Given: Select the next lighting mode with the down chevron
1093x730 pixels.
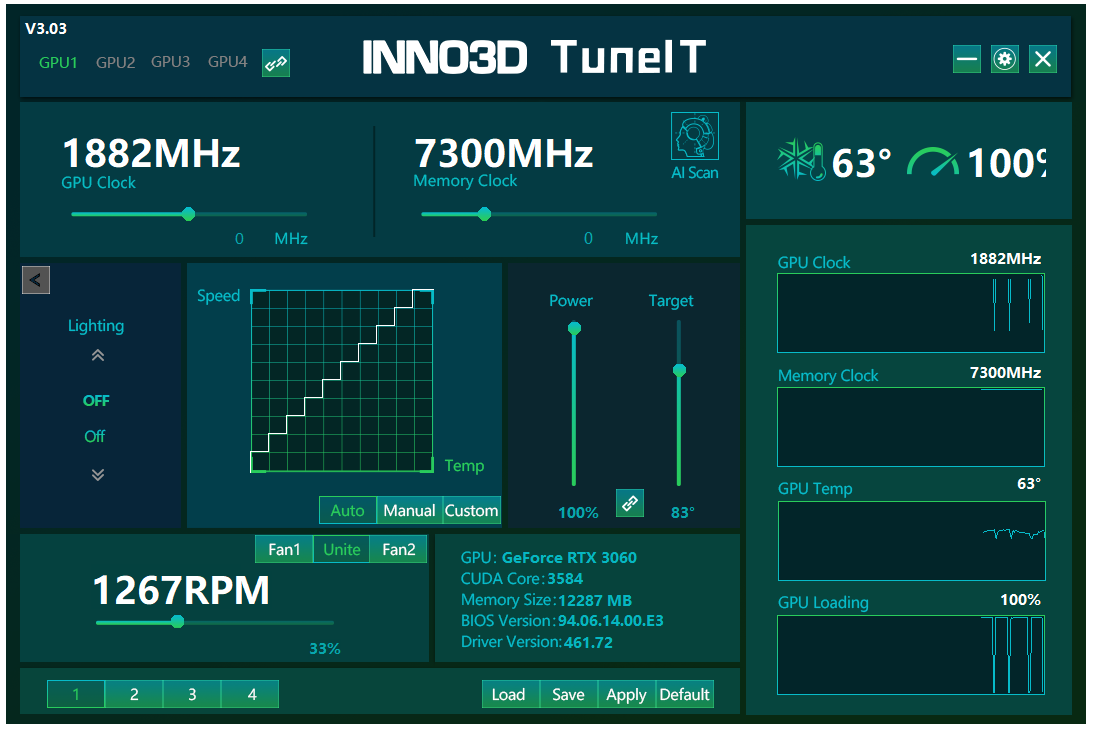Looking at the screenshot, I should click(x=98, y=475).
